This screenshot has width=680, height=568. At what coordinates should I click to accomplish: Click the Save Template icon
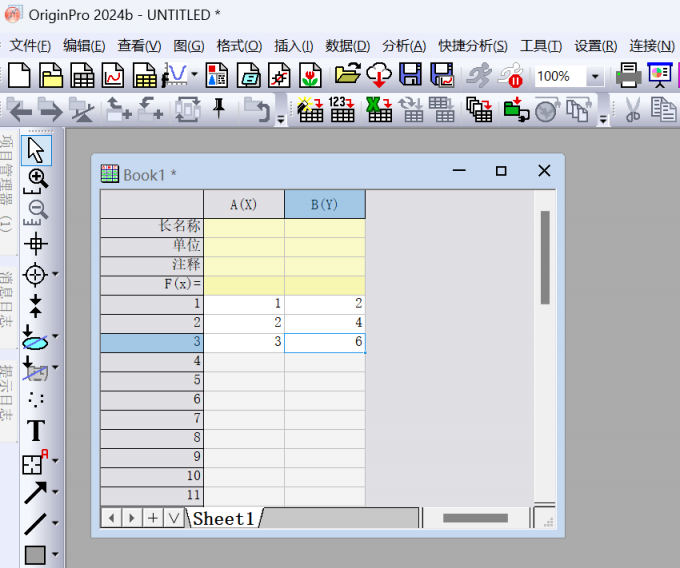click(442, 75)
